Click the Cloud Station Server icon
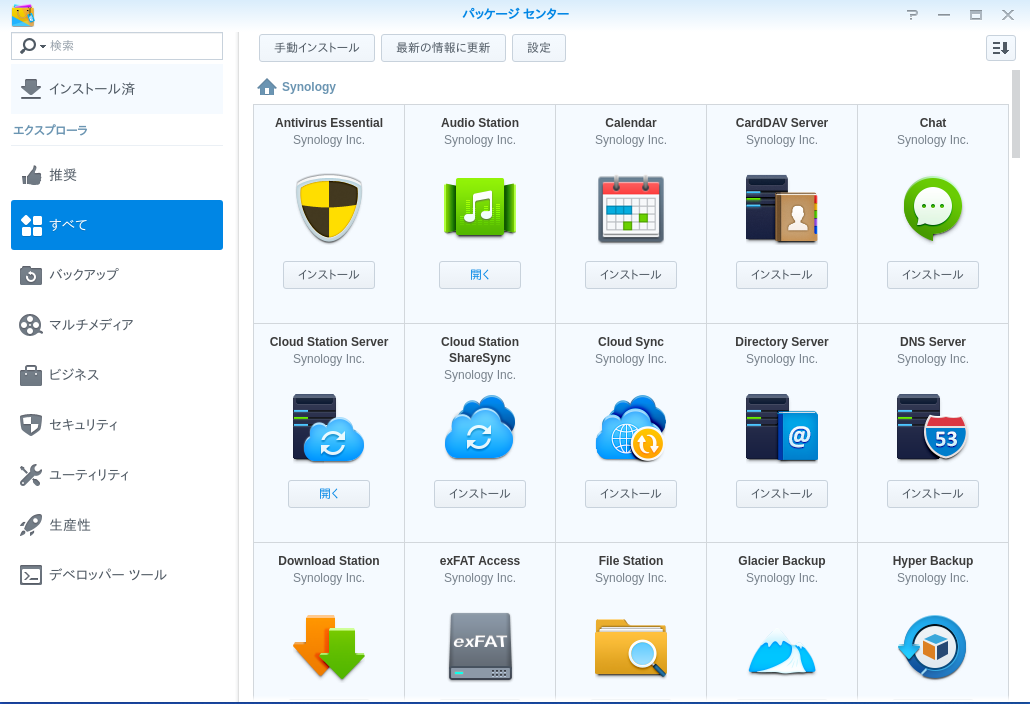The width and height of the screenshot is (1030, 704). 328,428
